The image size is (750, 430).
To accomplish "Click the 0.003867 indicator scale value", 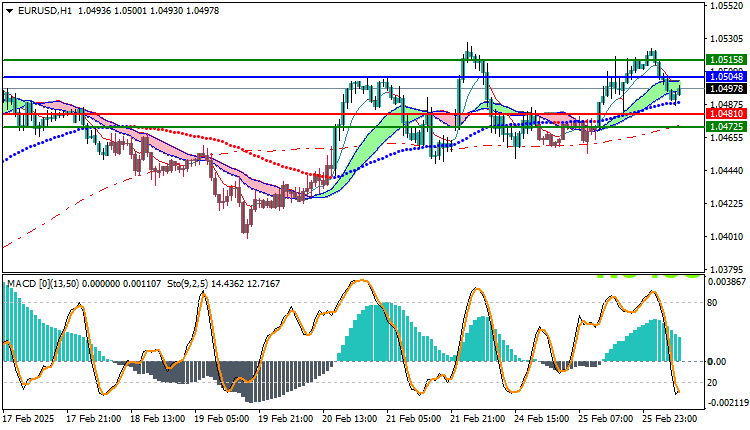I will [727, 282].
